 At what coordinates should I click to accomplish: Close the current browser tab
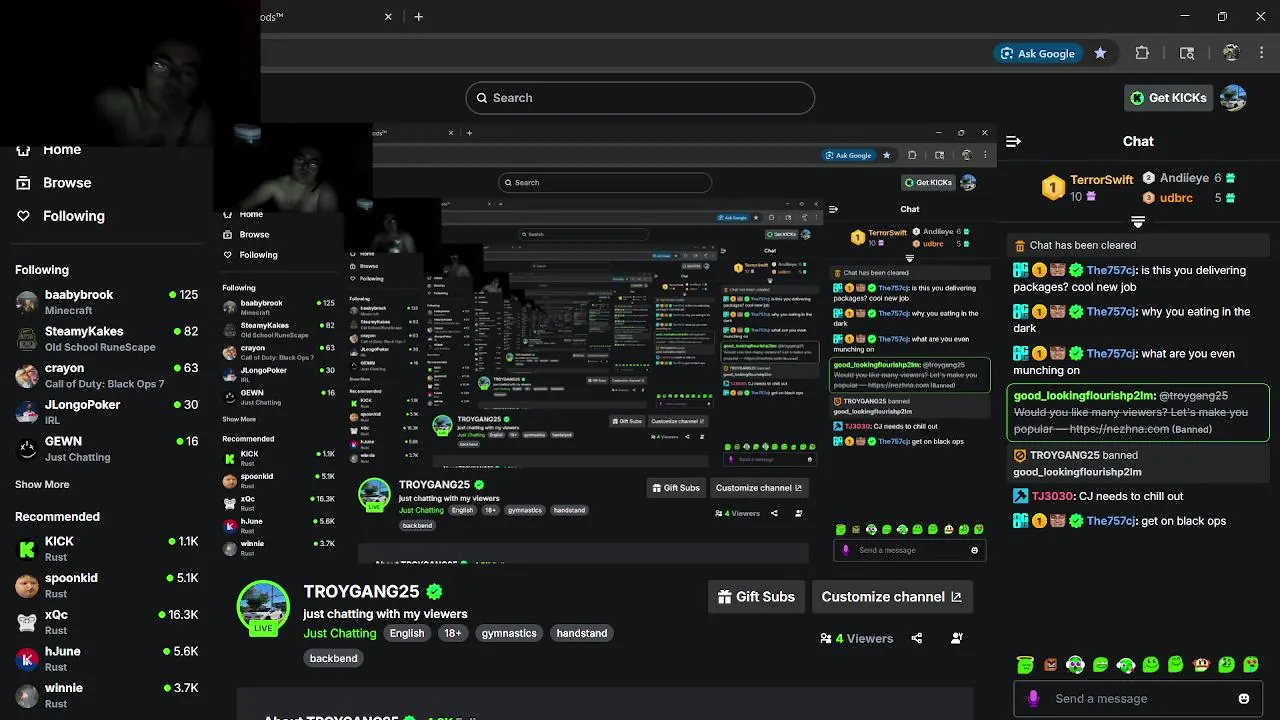pyautogui.click(x=388, y=17)
